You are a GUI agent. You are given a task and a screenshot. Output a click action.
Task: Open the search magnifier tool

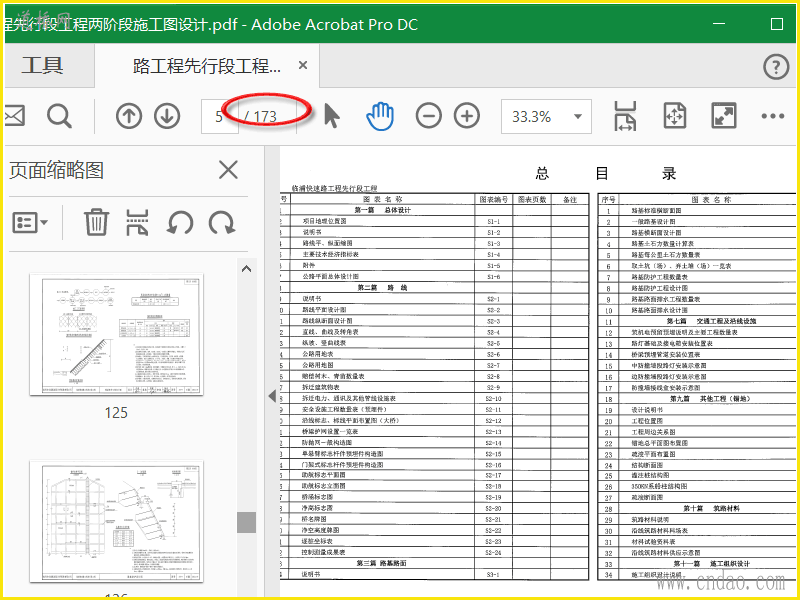click(59, 116)
